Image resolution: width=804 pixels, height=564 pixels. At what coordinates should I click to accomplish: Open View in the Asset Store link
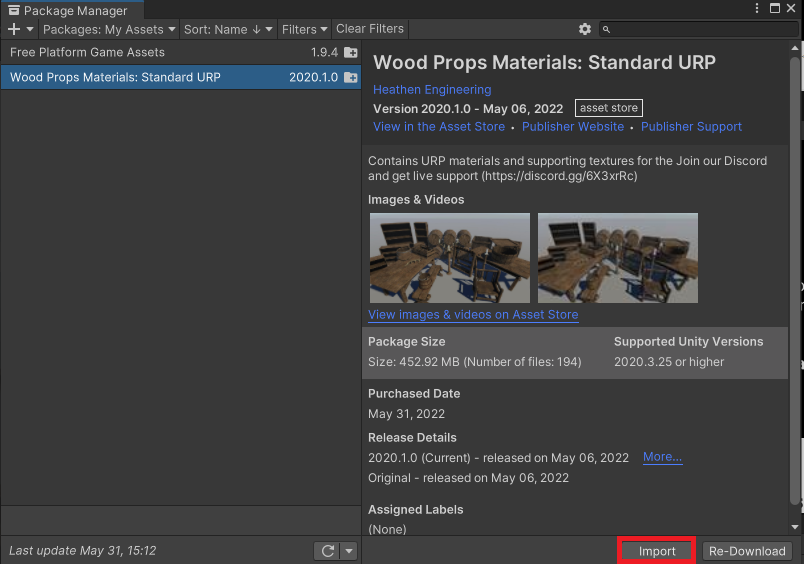coord(439,127)
